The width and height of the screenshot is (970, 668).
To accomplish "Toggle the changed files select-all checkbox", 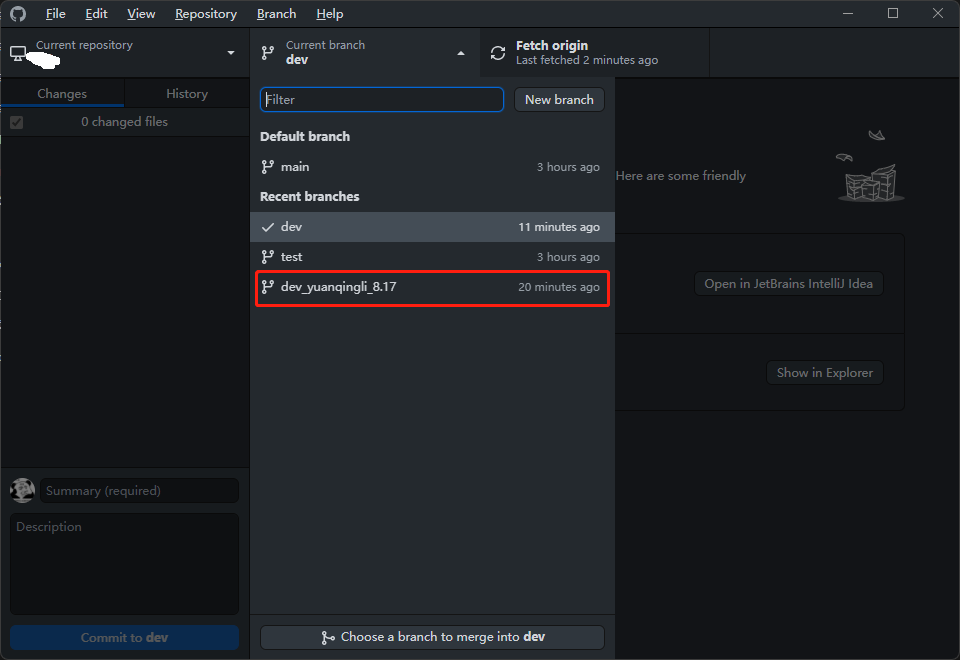I will [x=17, y=124].
